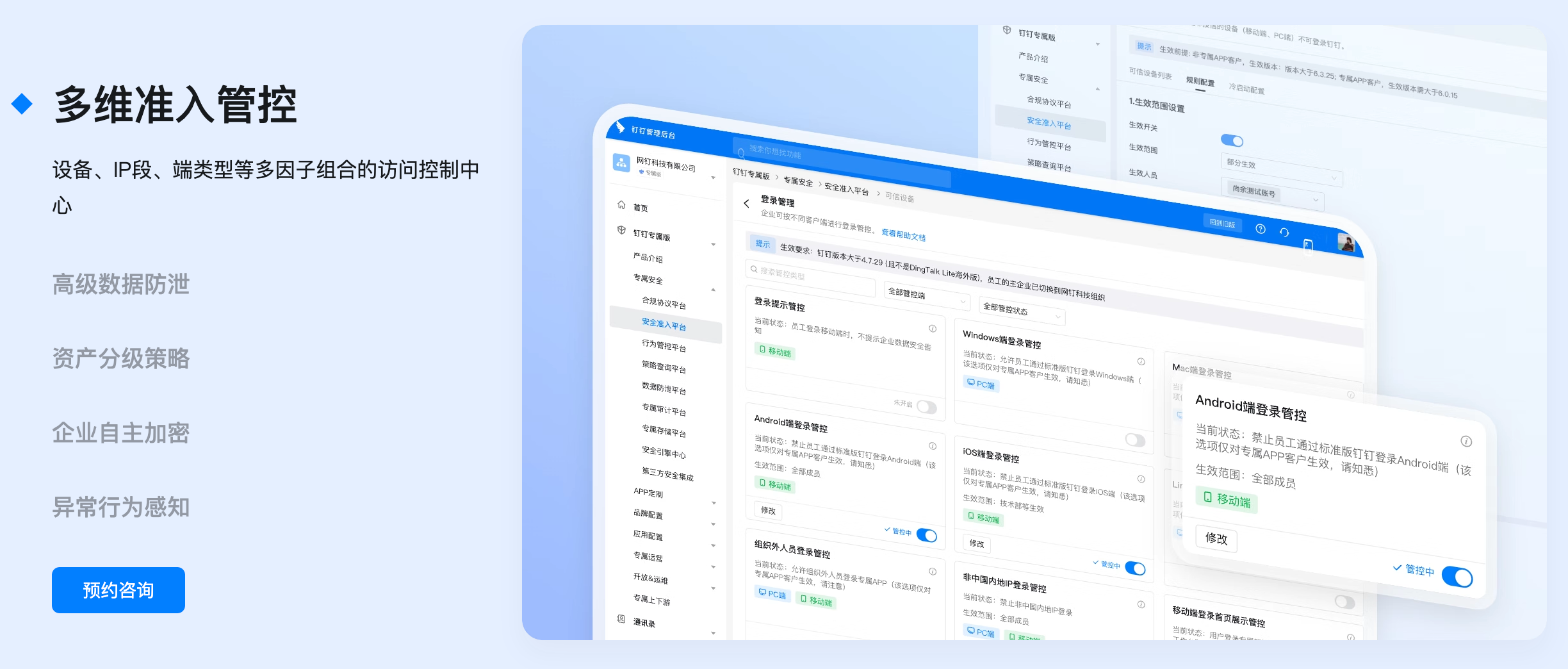Click the shield icon next to 钉钉专属版
Viewport: 1568px width, 669px height.
pos(621,230)
